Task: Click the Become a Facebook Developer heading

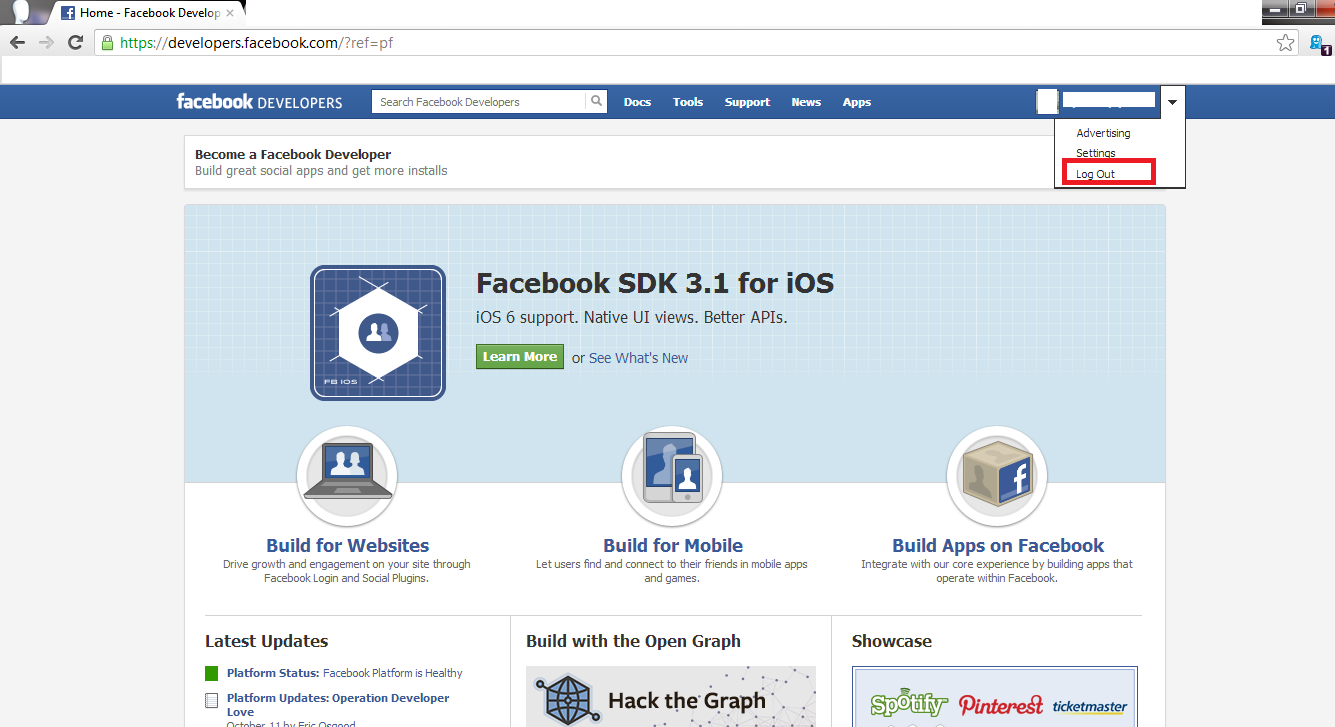Action: 293,154
